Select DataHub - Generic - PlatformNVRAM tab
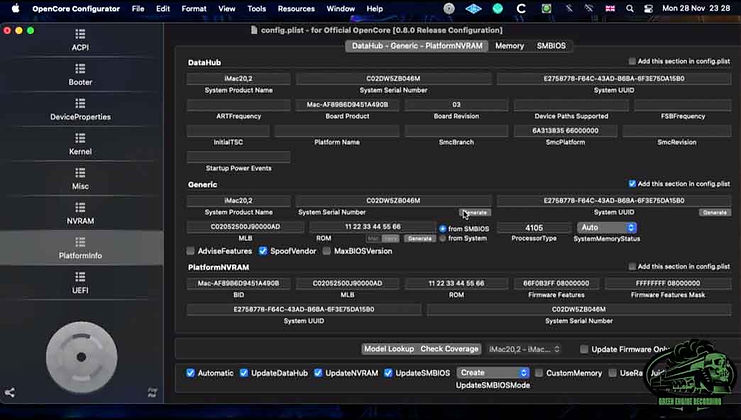The image size is (741, 420). [x=417, y=46]
